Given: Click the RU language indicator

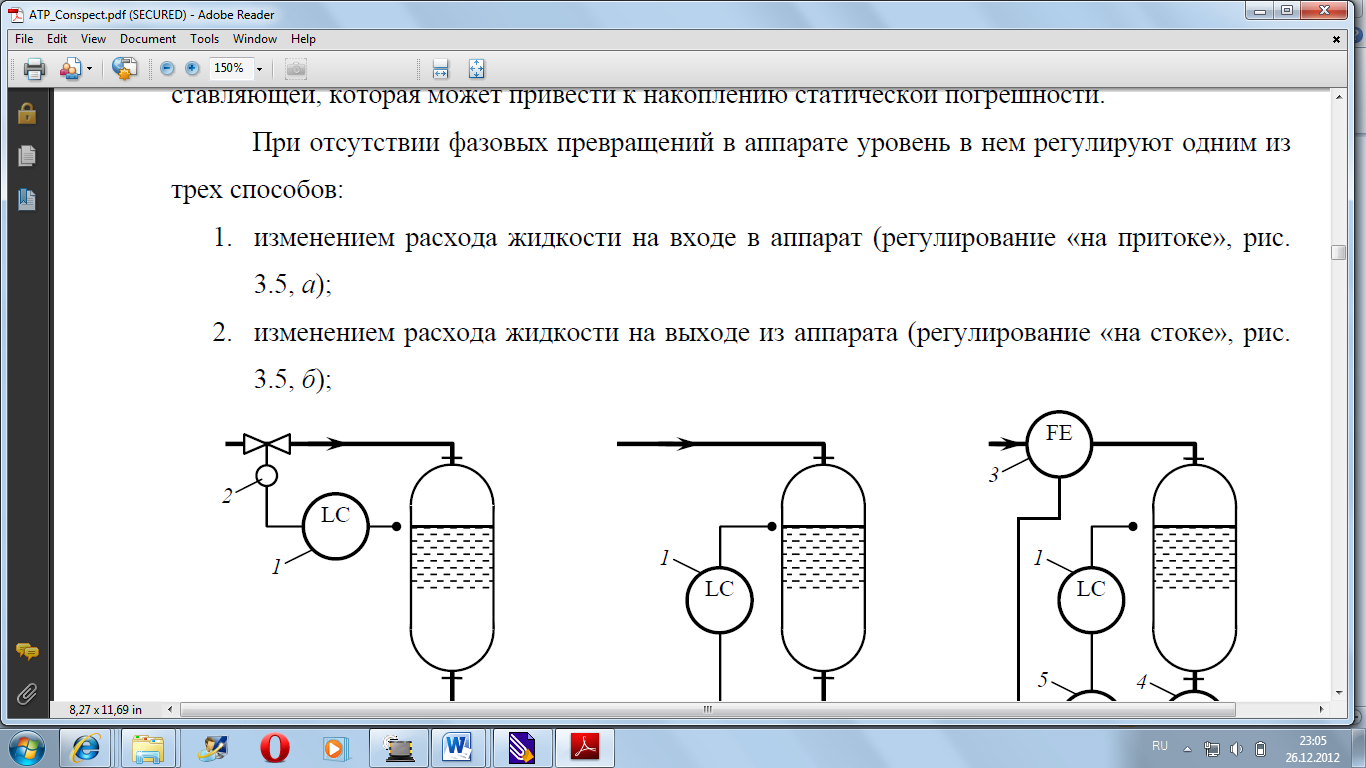Looking at the screenshot, I should pos(1160,747).
